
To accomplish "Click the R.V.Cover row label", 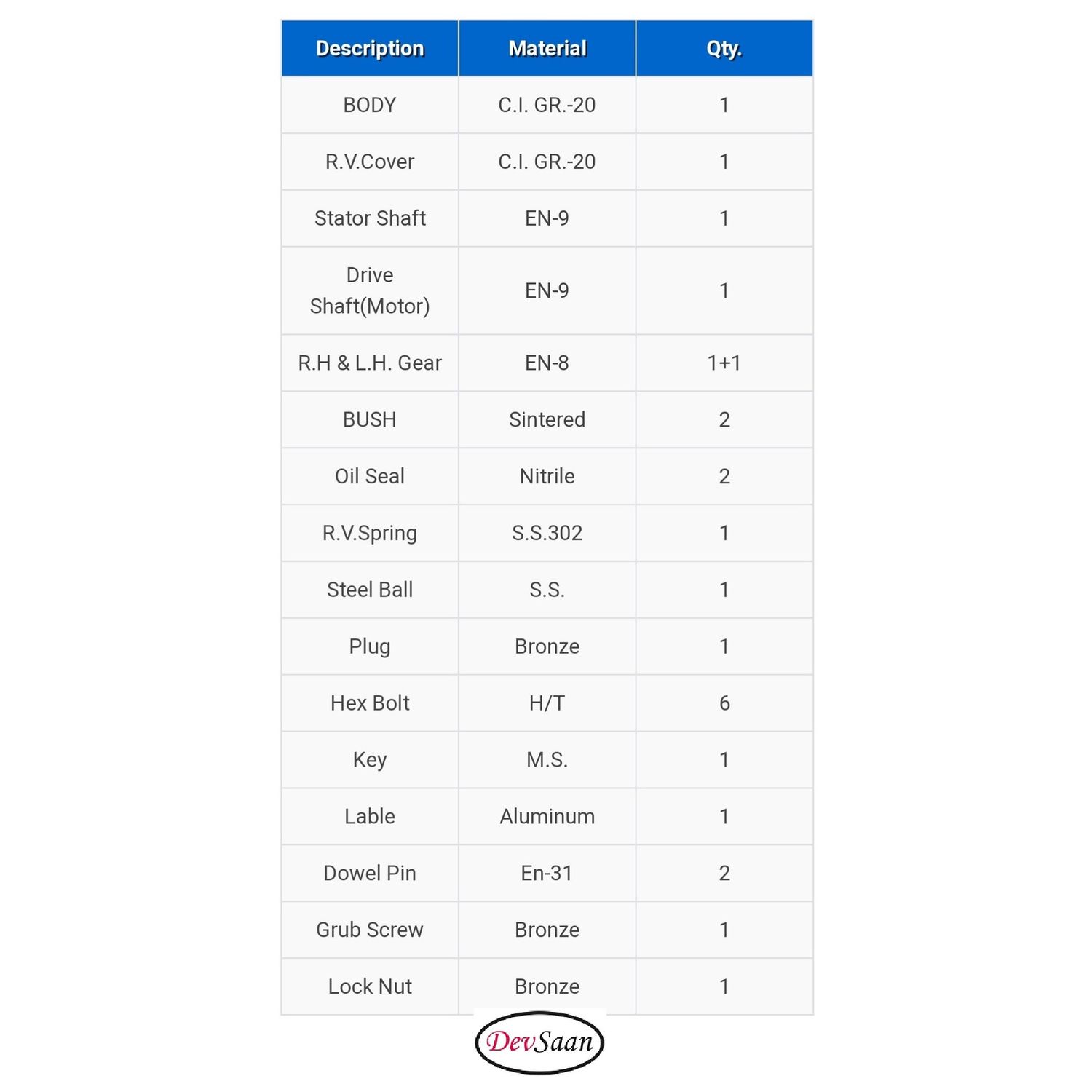I will click(x=370, y=162).
